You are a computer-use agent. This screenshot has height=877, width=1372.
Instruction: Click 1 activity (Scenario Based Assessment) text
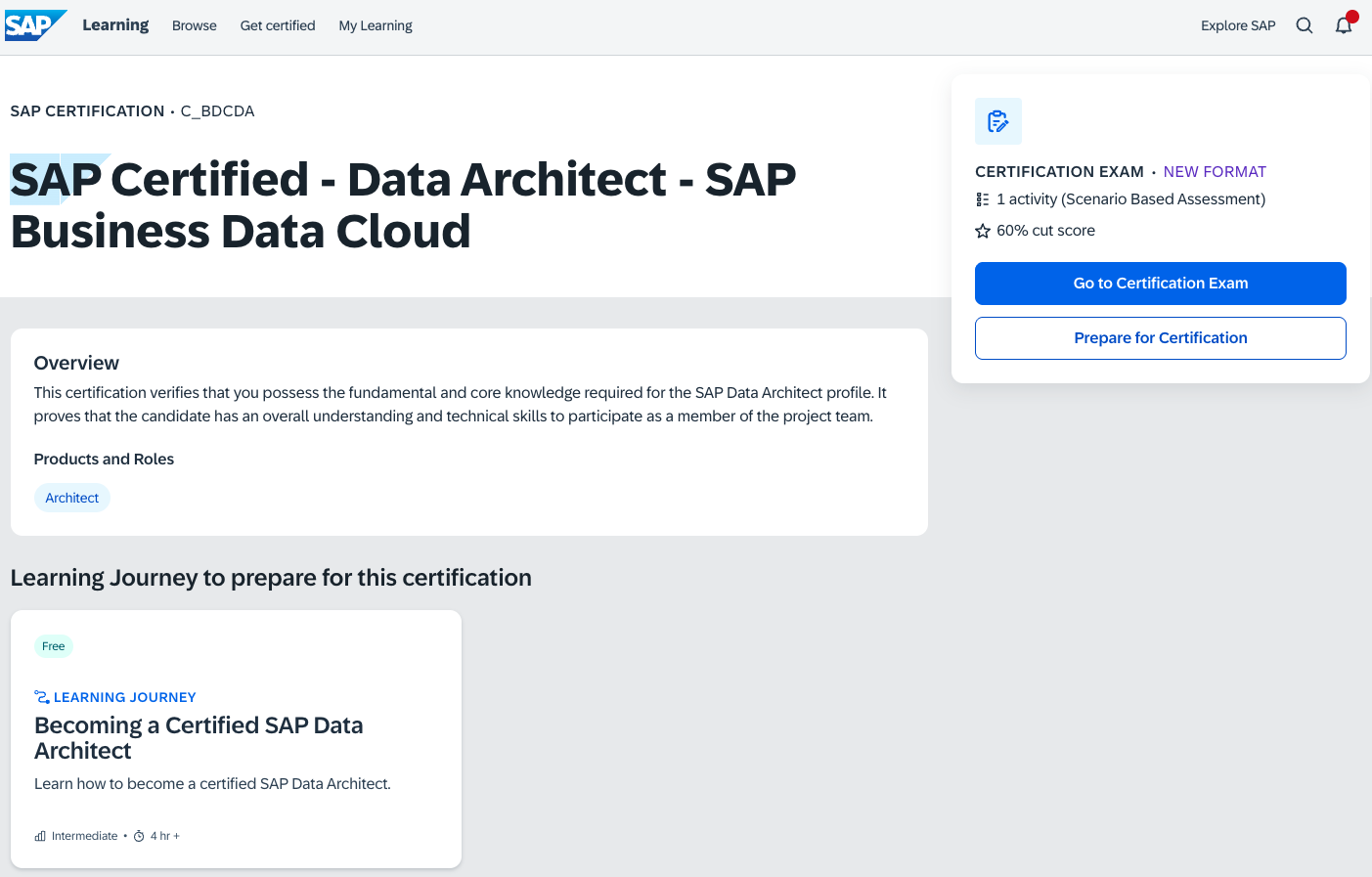tap(1130, 199)
